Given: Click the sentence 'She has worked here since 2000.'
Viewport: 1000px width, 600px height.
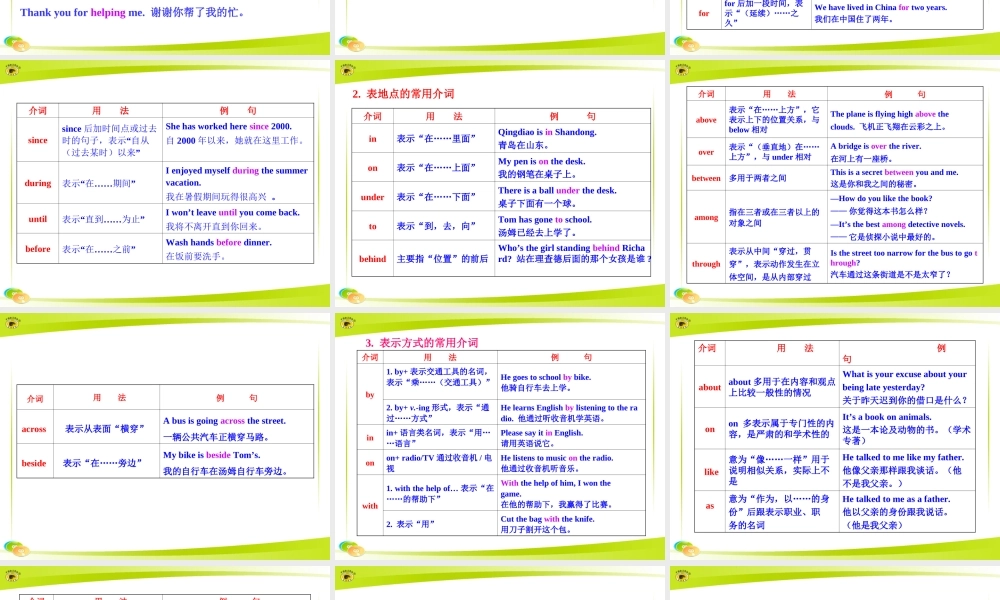Looking at the screenshot, I should (228, 126).
